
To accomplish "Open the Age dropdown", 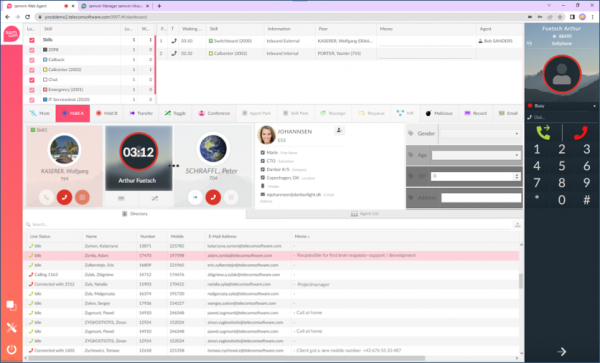I will 476,155.
